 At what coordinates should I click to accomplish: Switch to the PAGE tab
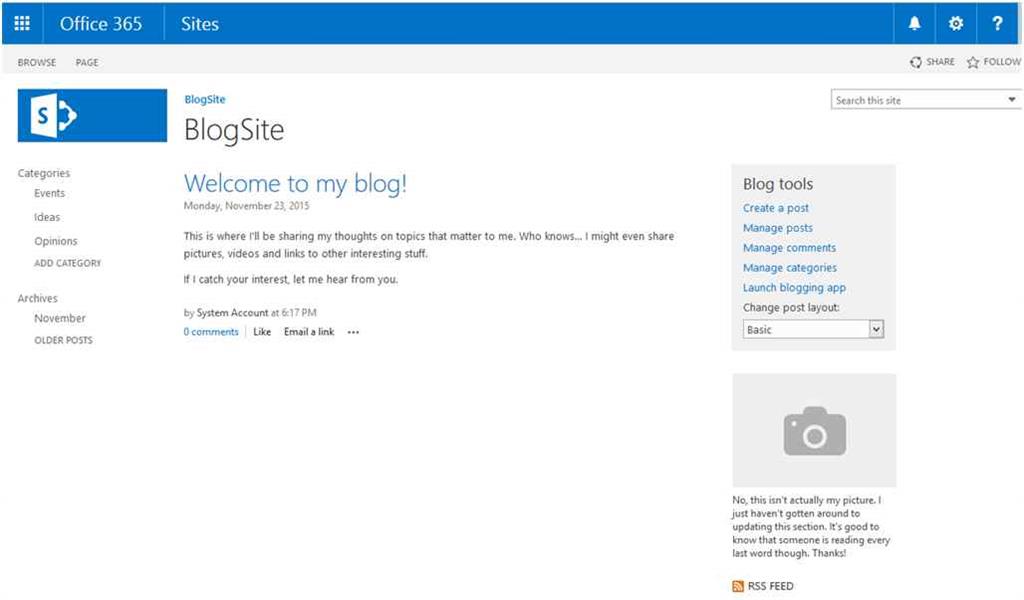87,61
